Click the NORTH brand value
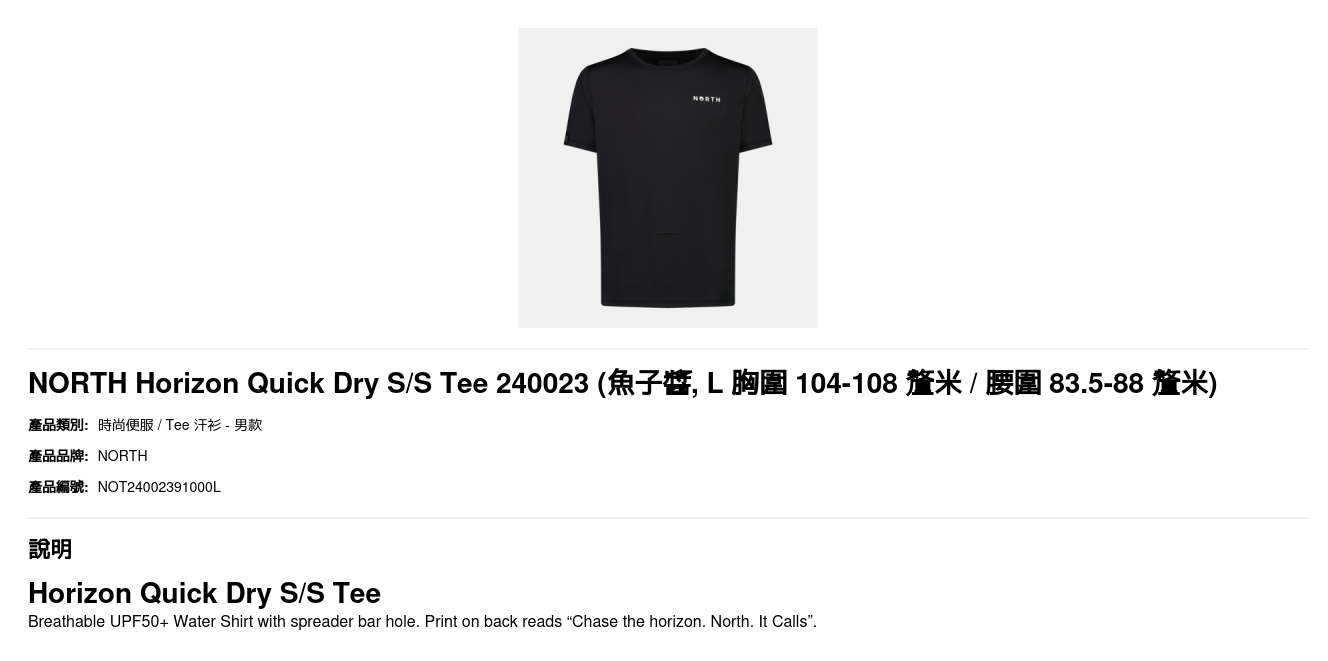The width and height of the screenshot is (1328, 661). (122, 456)
